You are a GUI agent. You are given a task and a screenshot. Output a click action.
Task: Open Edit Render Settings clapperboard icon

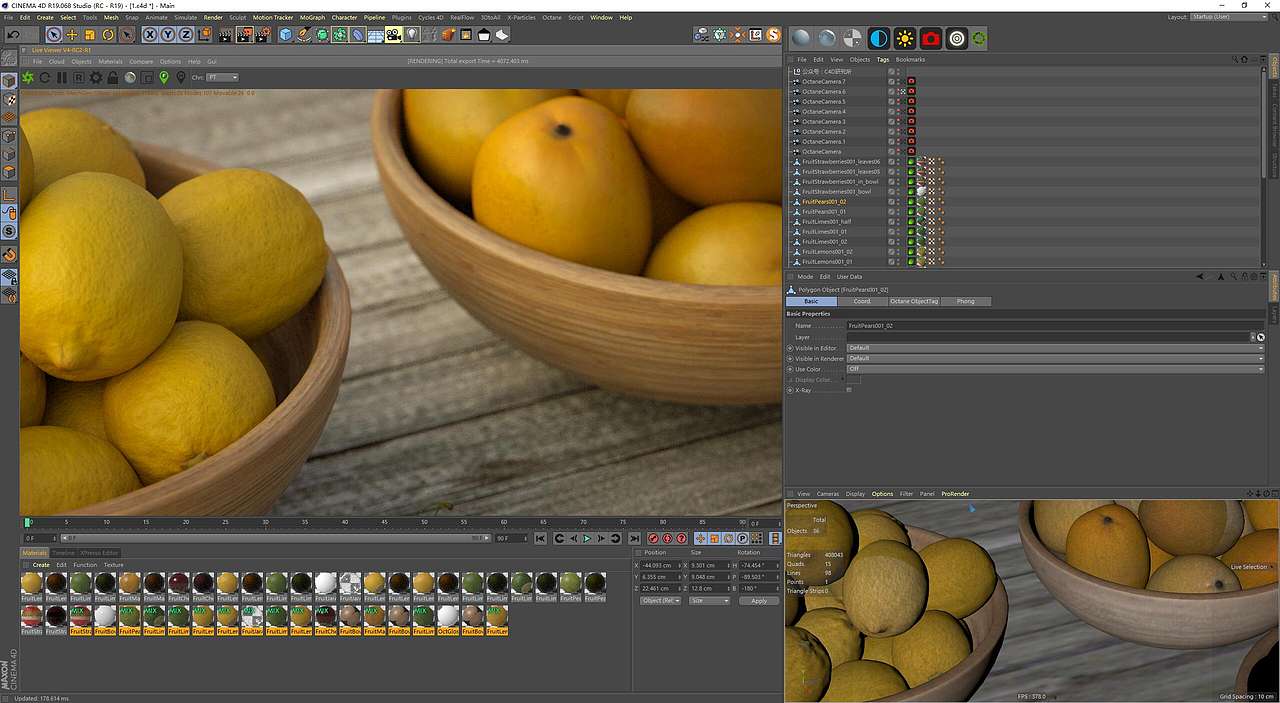point(262,34)
